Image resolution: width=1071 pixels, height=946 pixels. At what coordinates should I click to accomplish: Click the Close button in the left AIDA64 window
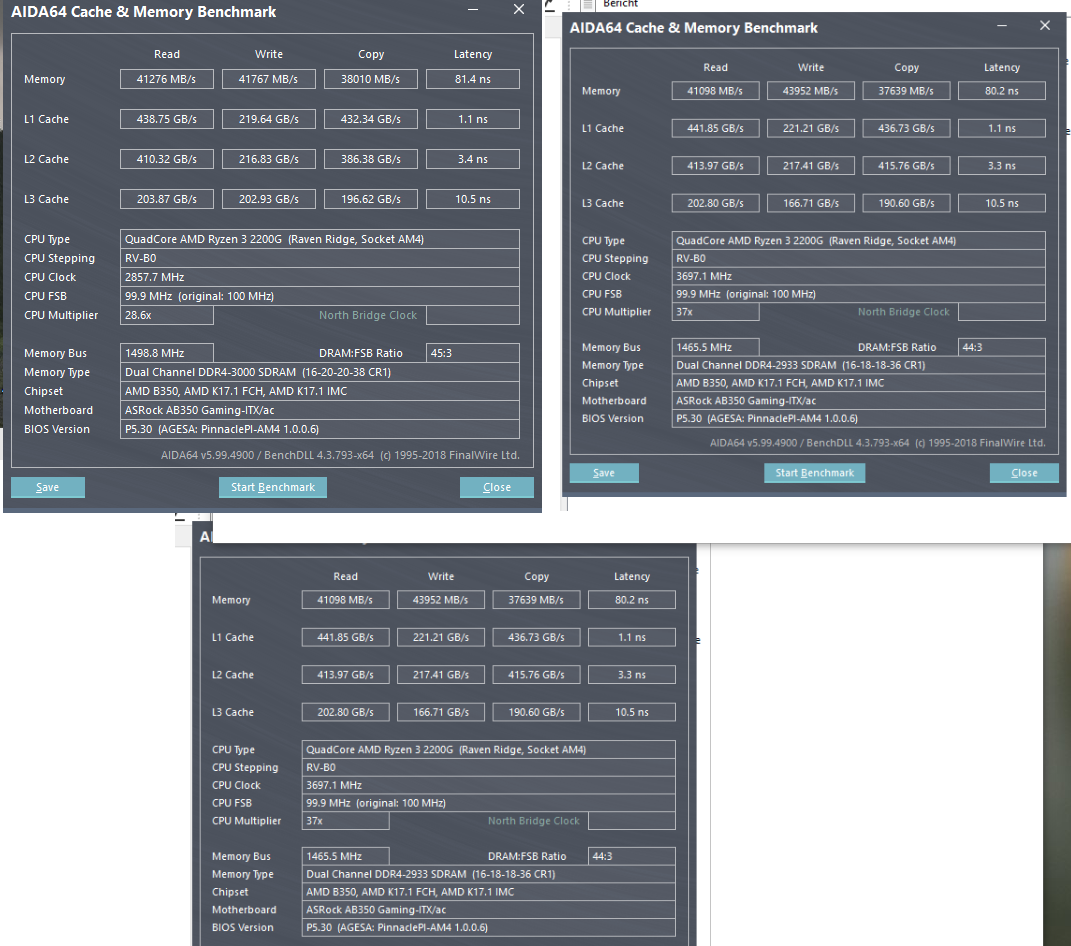click(497, 487)
